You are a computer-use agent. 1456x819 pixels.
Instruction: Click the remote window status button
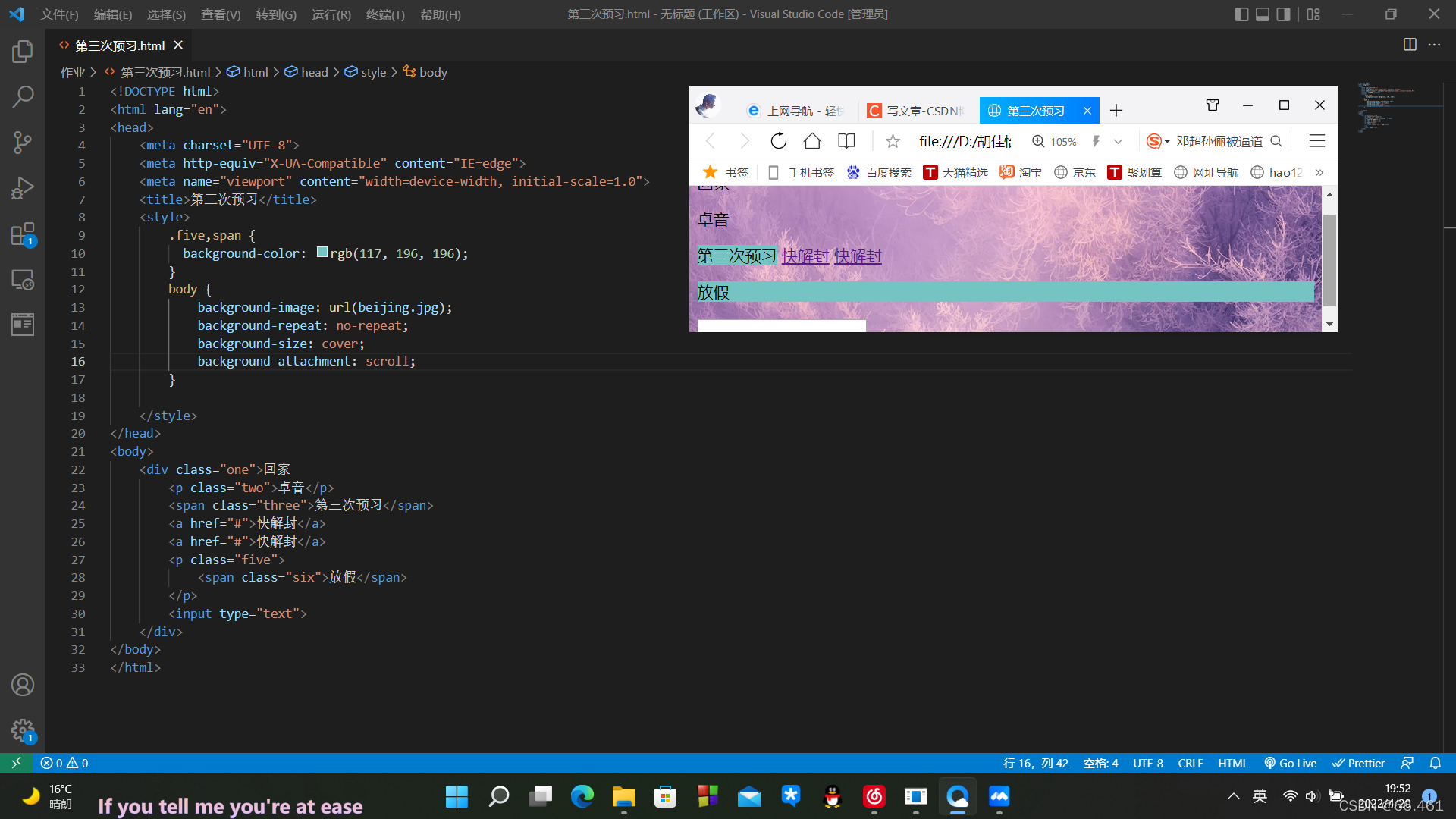pyautogui.click(x=16, y=763)
